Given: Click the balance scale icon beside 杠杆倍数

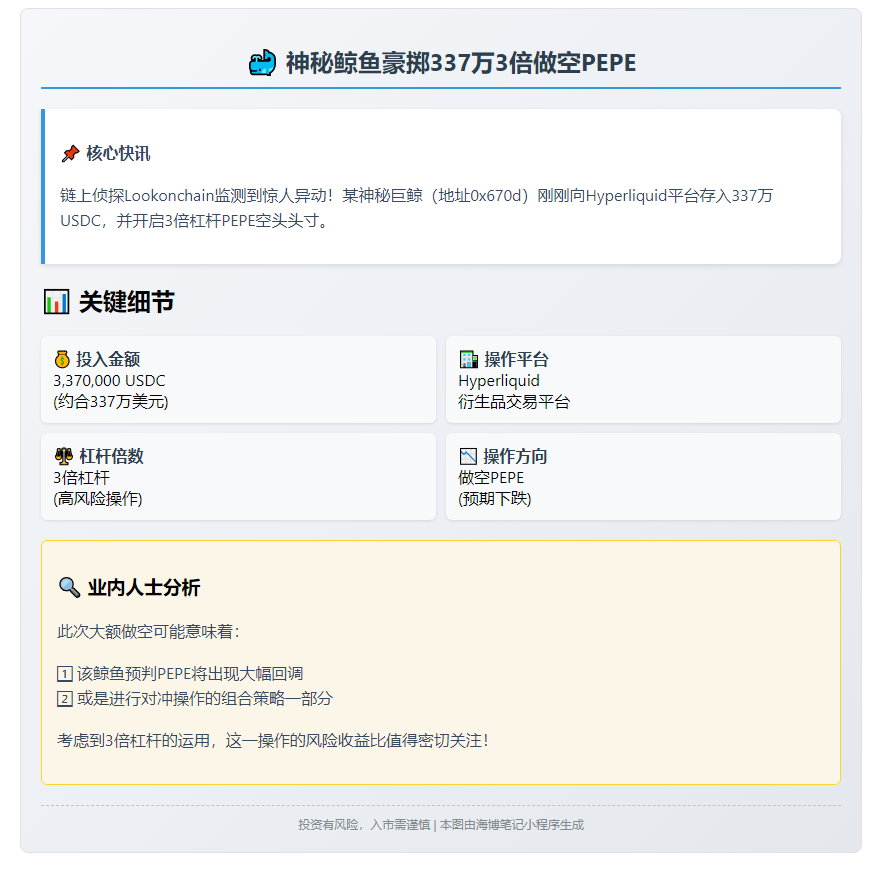Looking at the screenshot, I should pyautogui.click(x=63, y=456).
